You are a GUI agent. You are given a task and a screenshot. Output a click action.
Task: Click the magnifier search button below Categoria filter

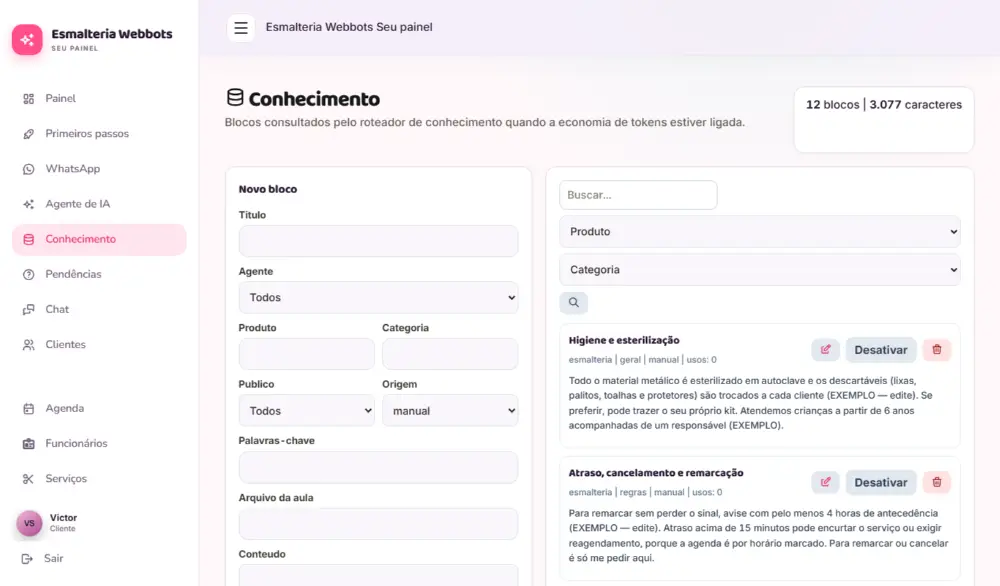pyautogui.click(x=574, y=302)
